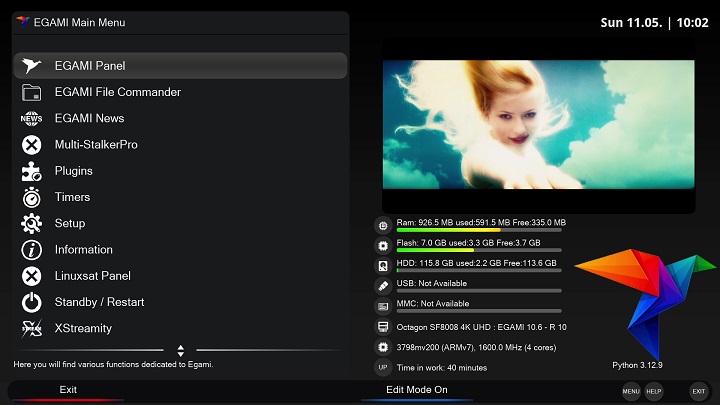Click the Flash chip status icon

[x=382, y=246]
